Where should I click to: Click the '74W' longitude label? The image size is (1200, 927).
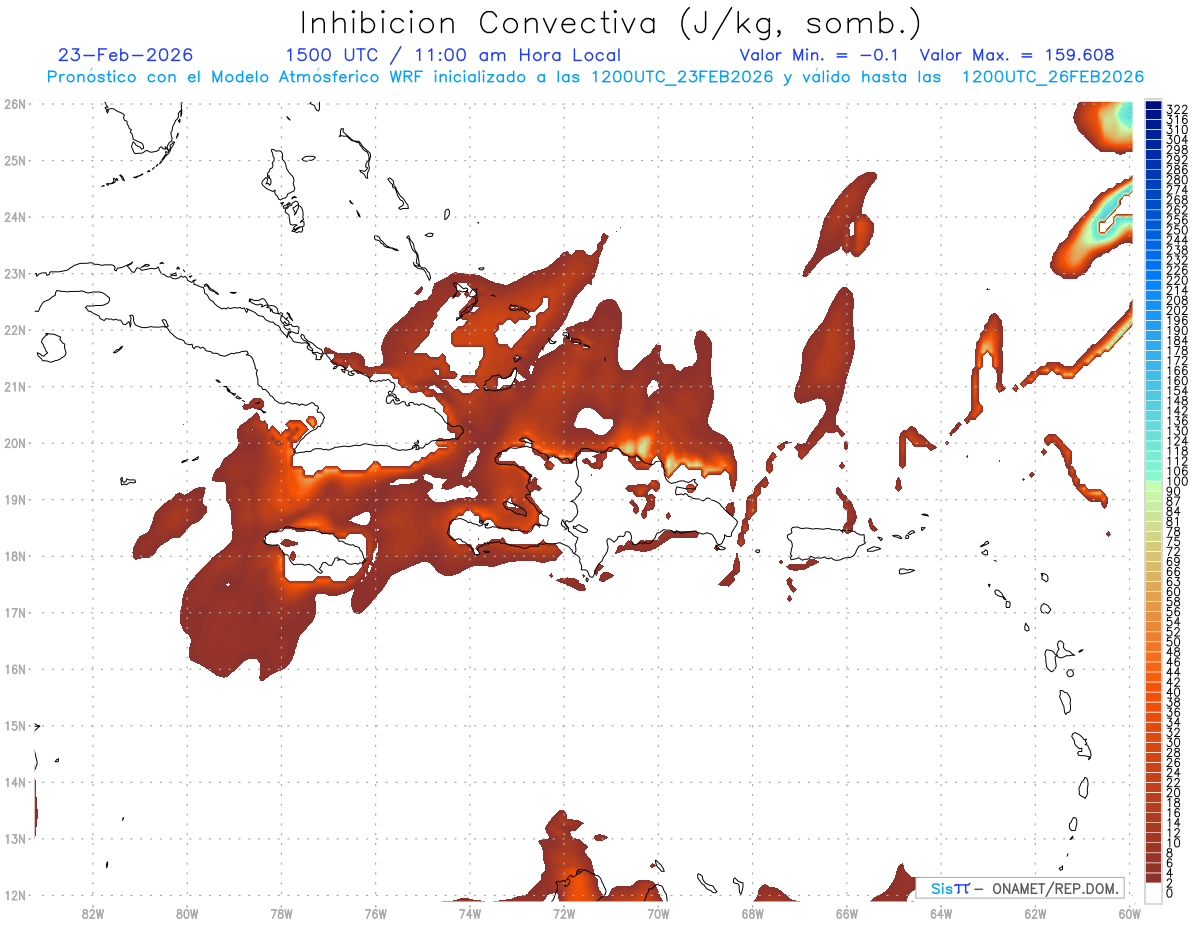pyautogui.click(x=470, y=913)
